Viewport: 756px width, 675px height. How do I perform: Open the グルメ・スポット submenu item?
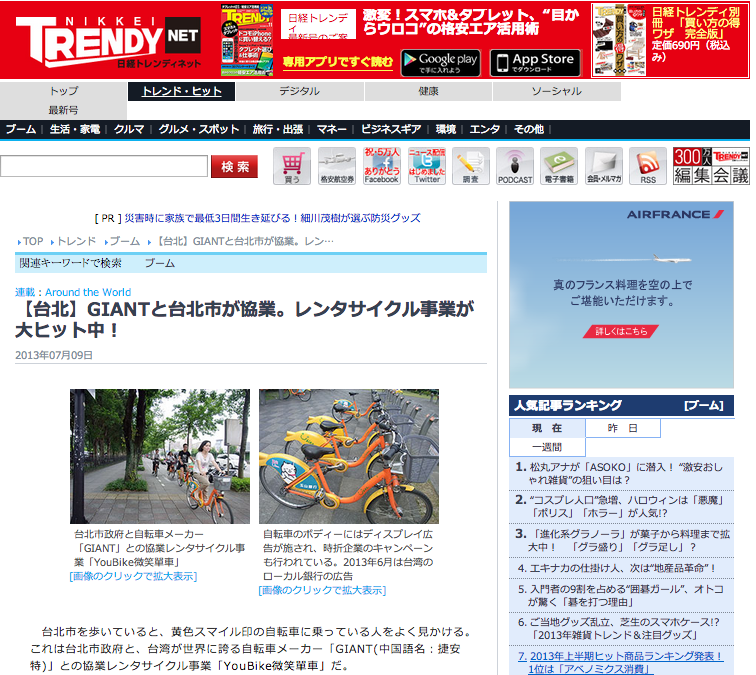pyautogui.click(x=199, y=129)
